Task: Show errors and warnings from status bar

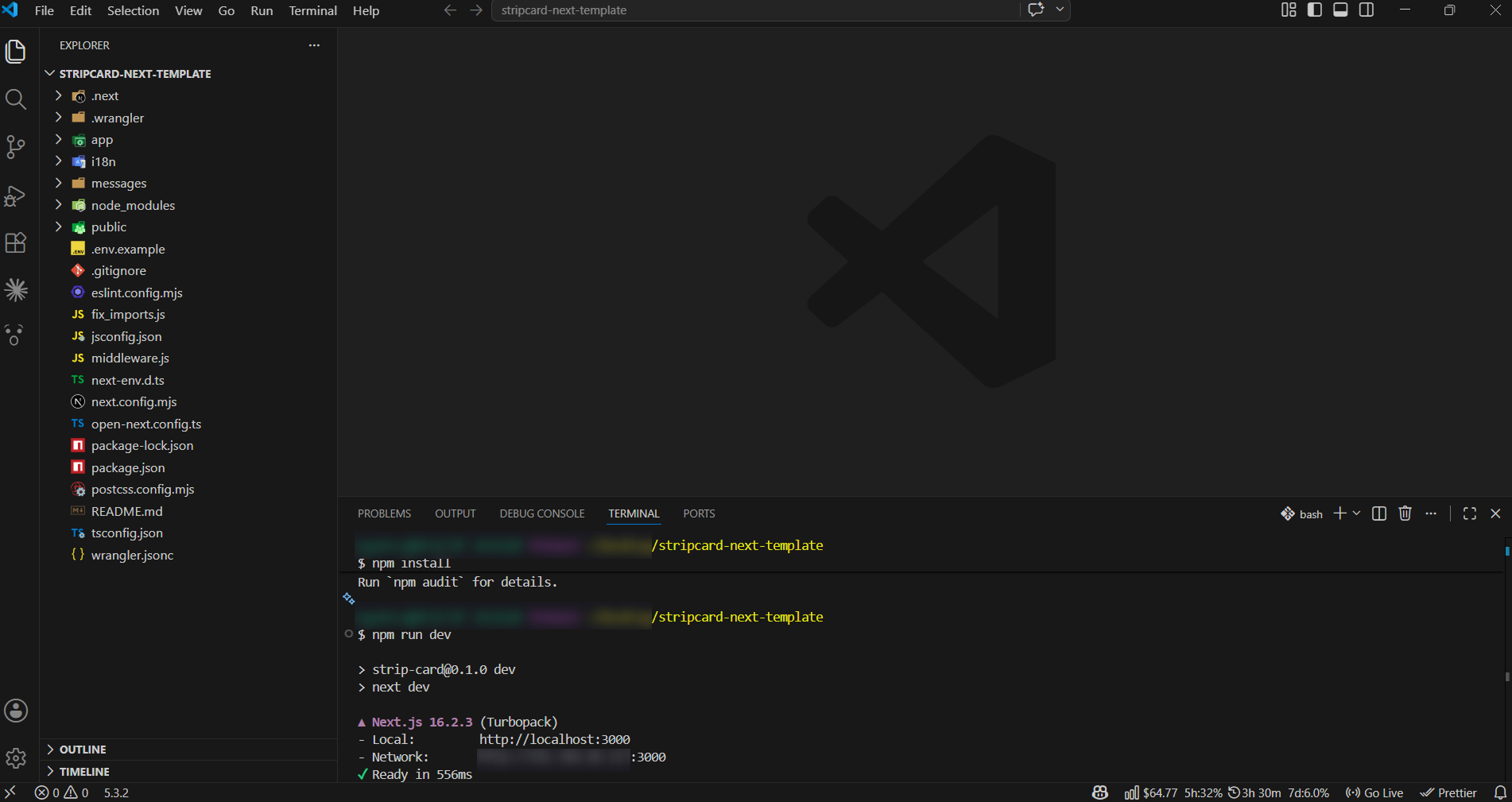Action: point(62,792)
